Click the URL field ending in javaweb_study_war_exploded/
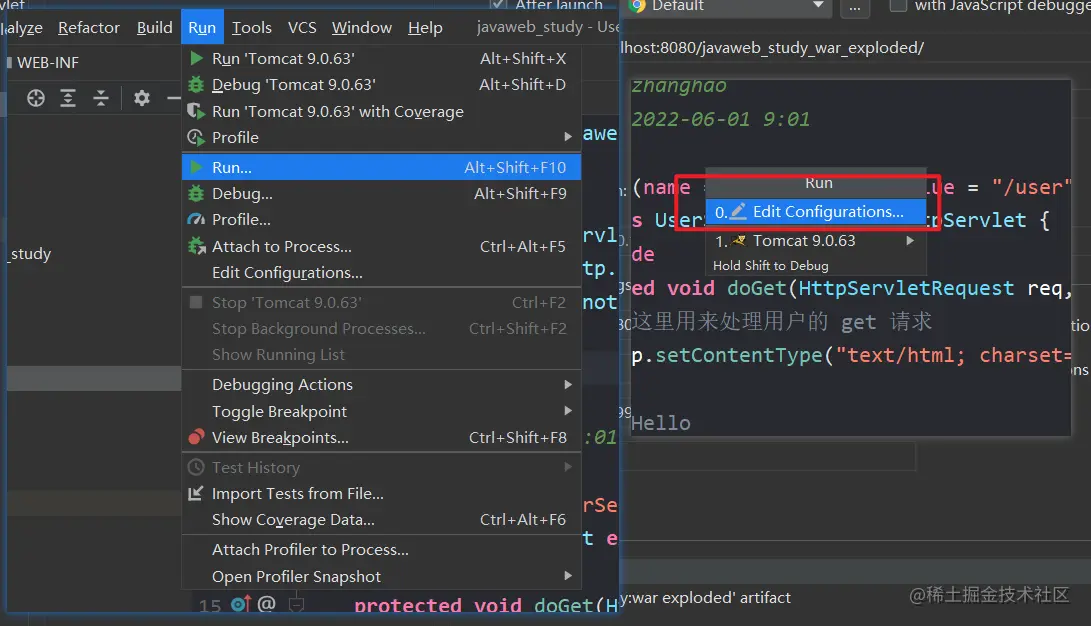1091x626 pixels. click(x=772, y=47)
